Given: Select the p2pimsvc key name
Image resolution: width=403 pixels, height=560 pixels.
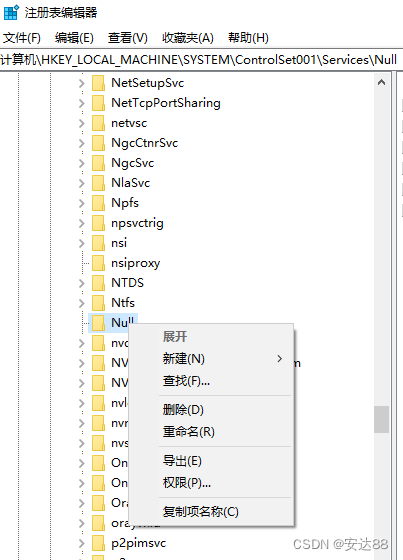Looking at the screenshot, I should click(x=139, y=544).
